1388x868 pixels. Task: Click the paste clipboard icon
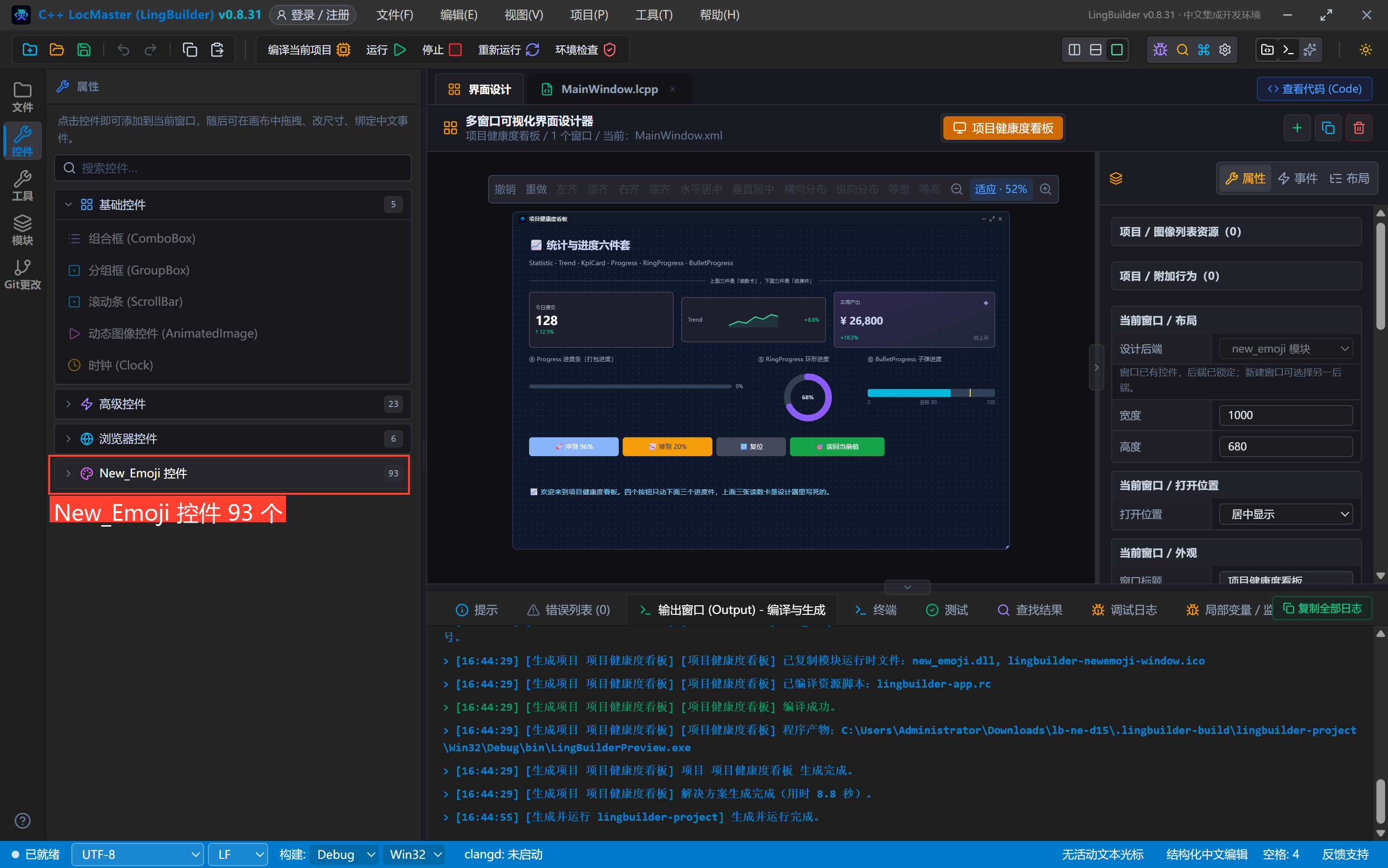(217, 50)
